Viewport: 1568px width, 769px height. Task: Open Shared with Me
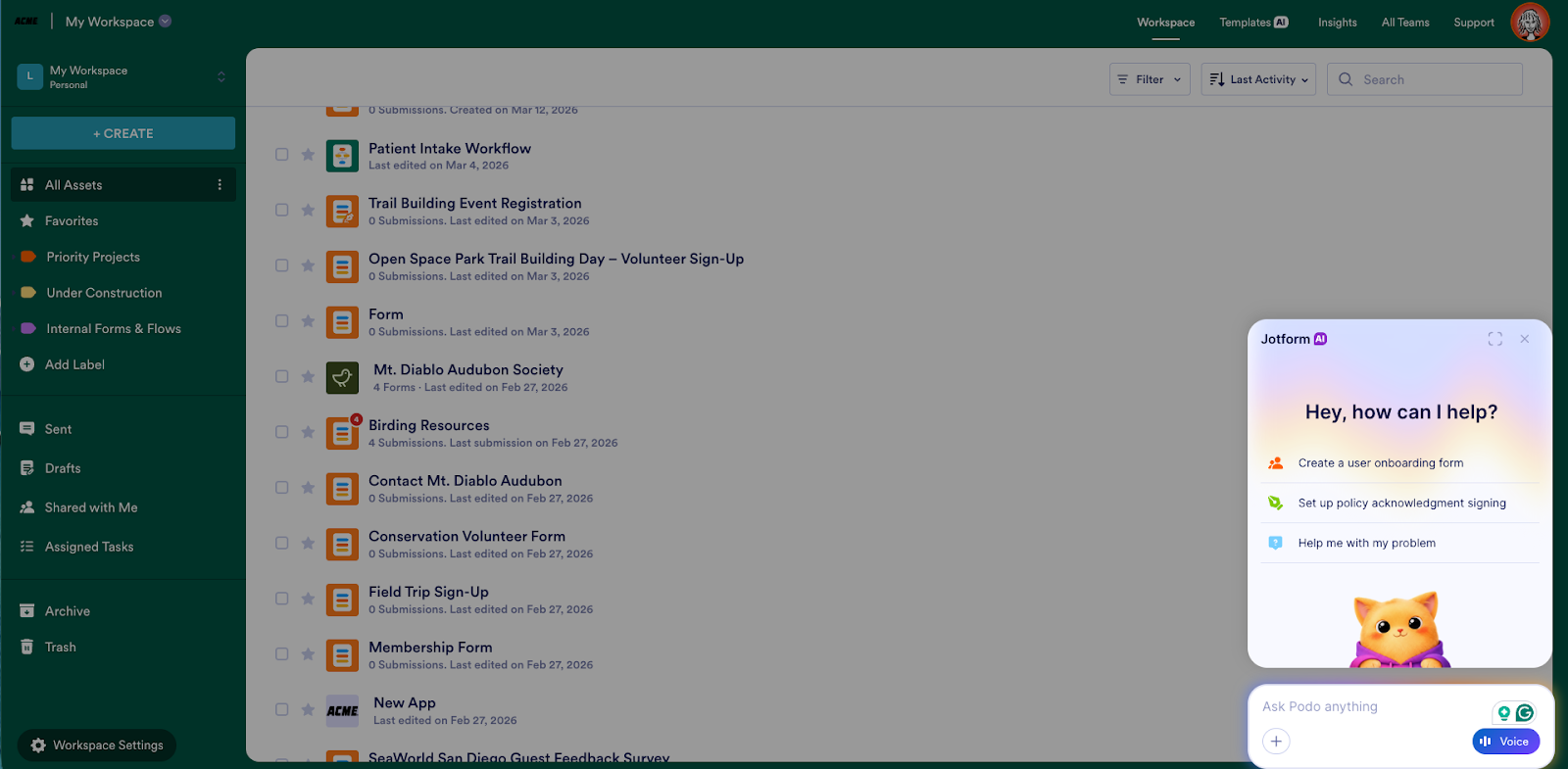[91, 507]
